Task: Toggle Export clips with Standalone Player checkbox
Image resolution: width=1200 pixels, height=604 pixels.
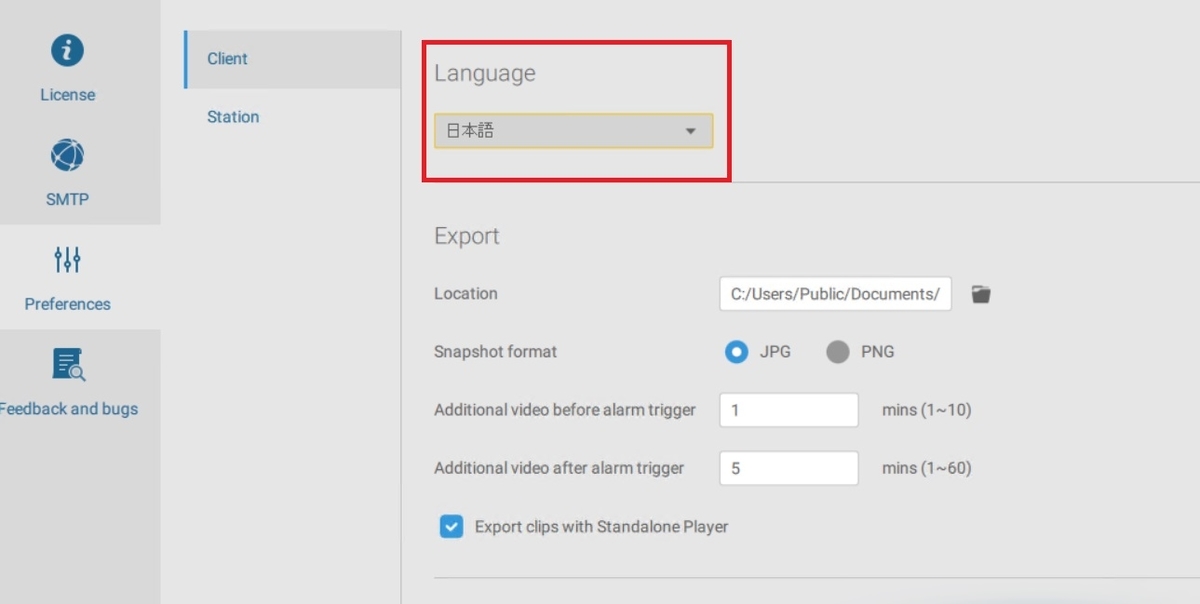Action: 452,526
